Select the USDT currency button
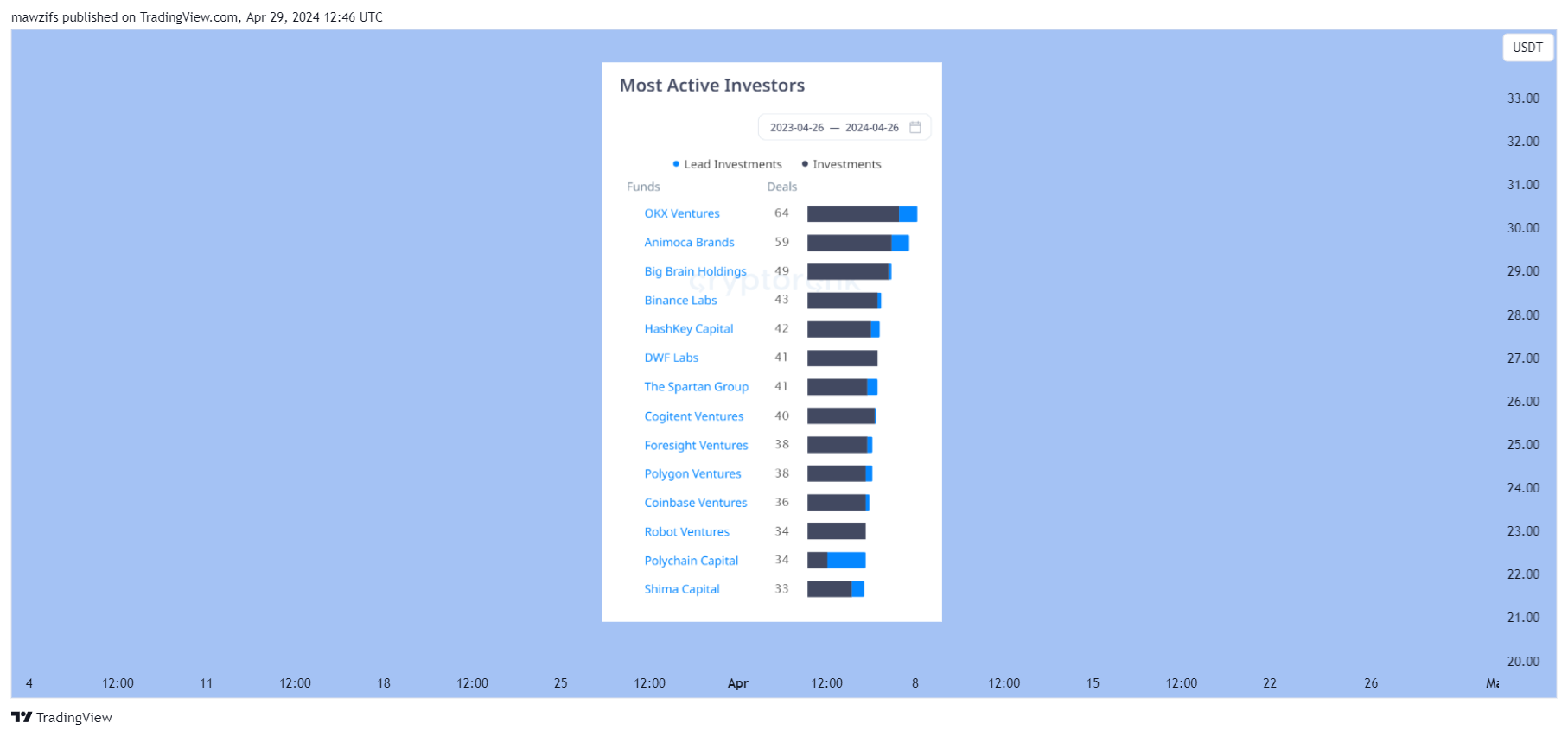Image resolution: width=1568 pixels, height=736 pixels. pyautogui.click(x=1527, y=48)
